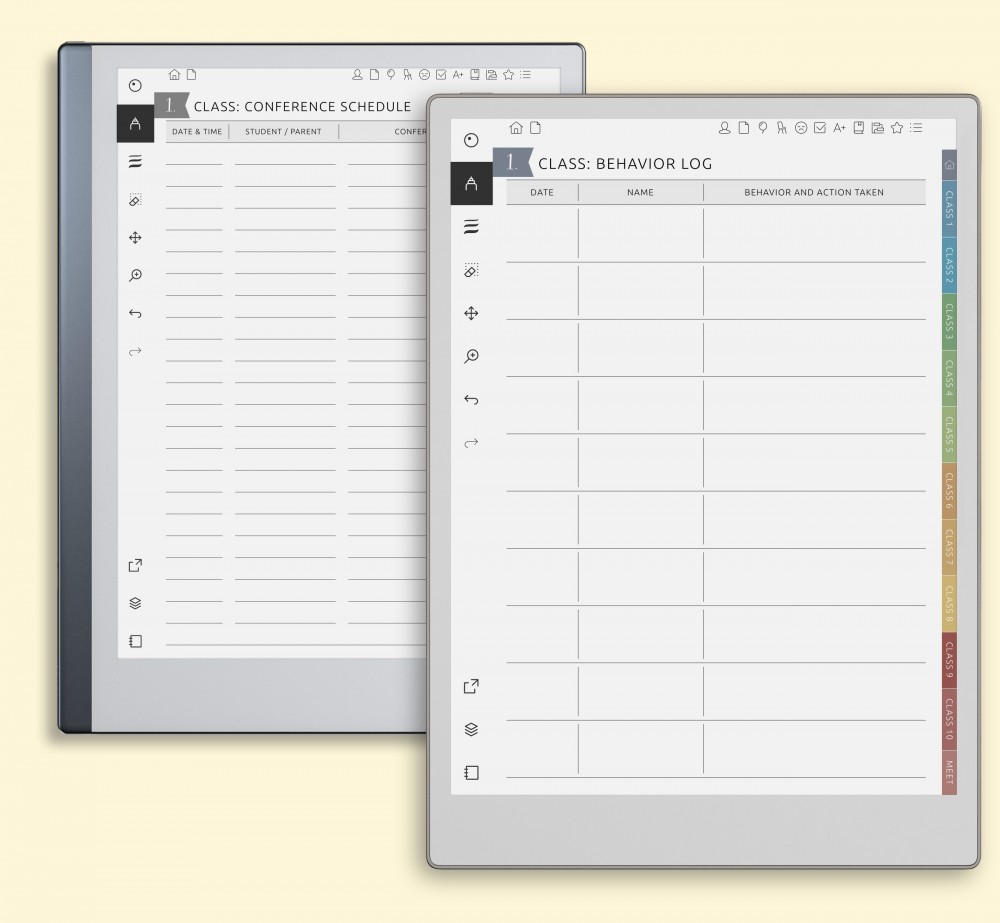Tap the notebook icon on Conference Schedule tablet

[x=135, y=641]
